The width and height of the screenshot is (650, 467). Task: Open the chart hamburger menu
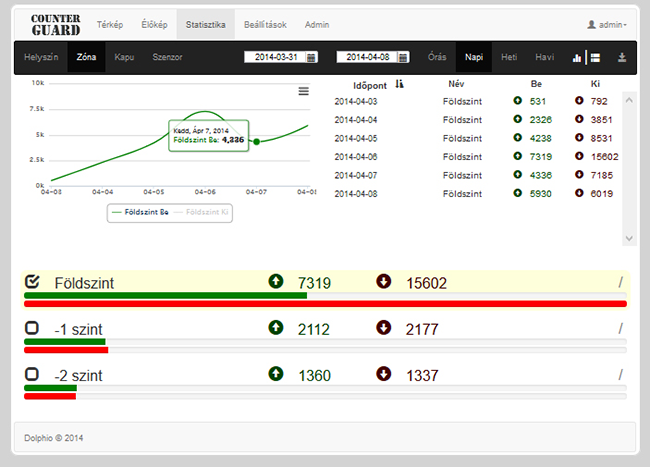pos(304,92)
